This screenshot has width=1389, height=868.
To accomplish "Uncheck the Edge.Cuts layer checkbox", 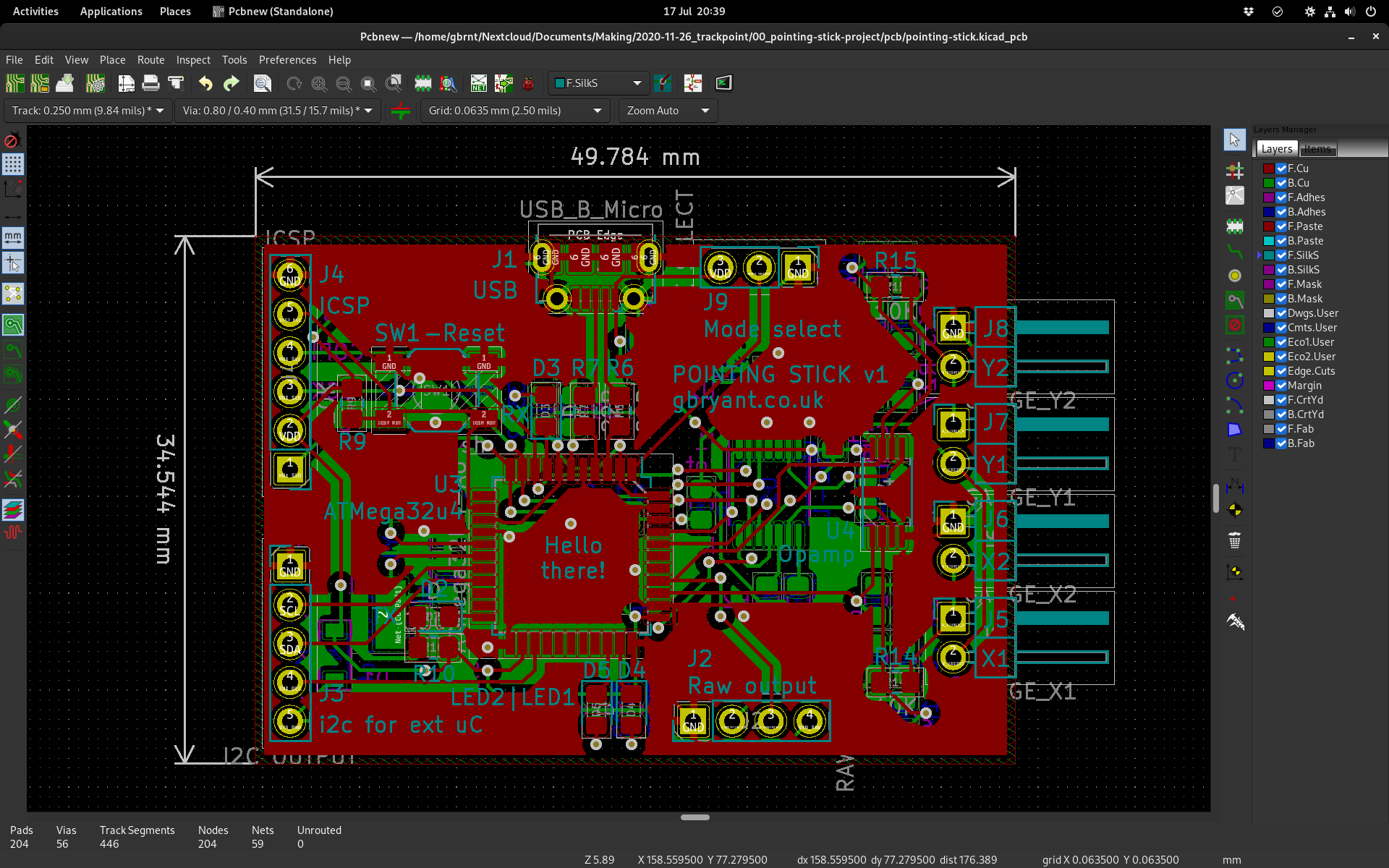I will 1281,371.
